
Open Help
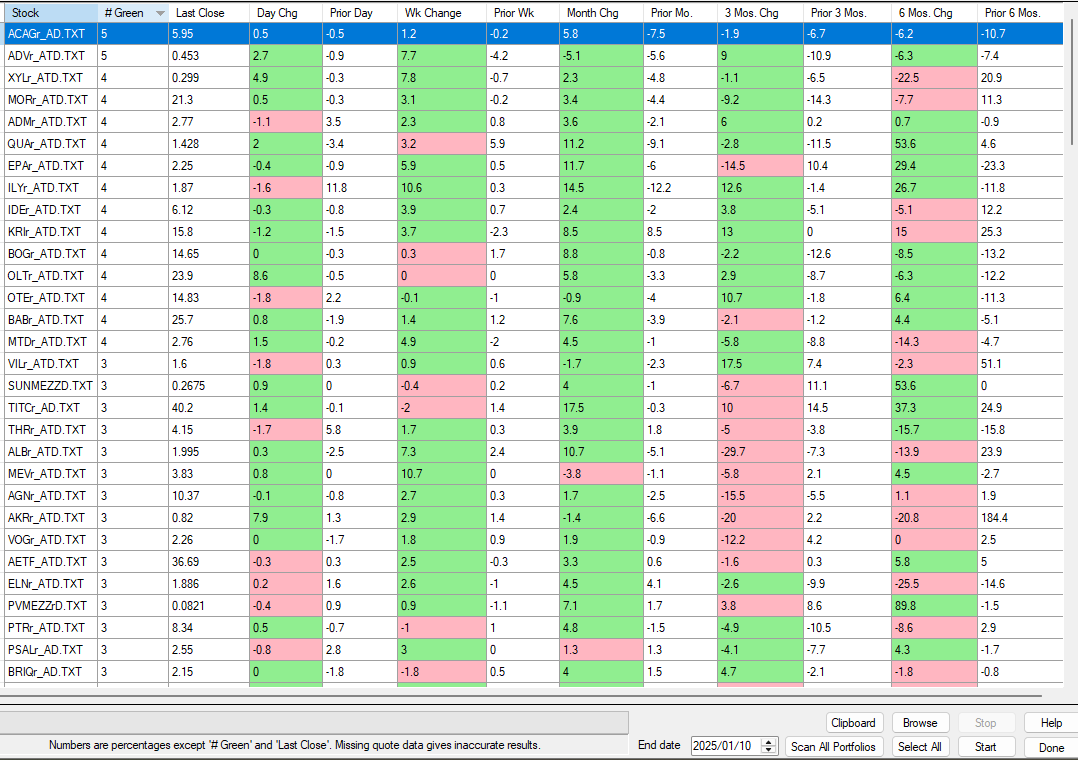coord(1051,723)
